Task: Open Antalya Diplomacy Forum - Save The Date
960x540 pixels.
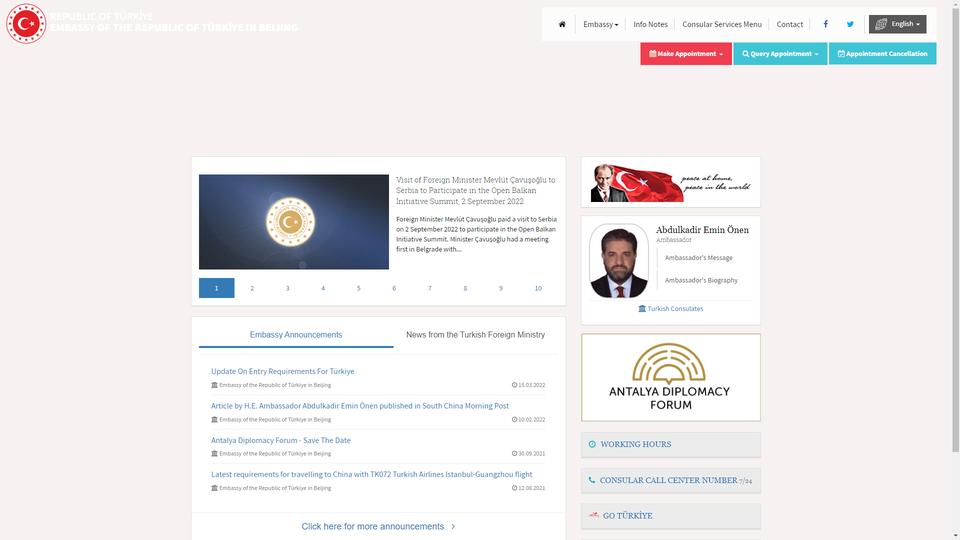Action: coord(280,440)
